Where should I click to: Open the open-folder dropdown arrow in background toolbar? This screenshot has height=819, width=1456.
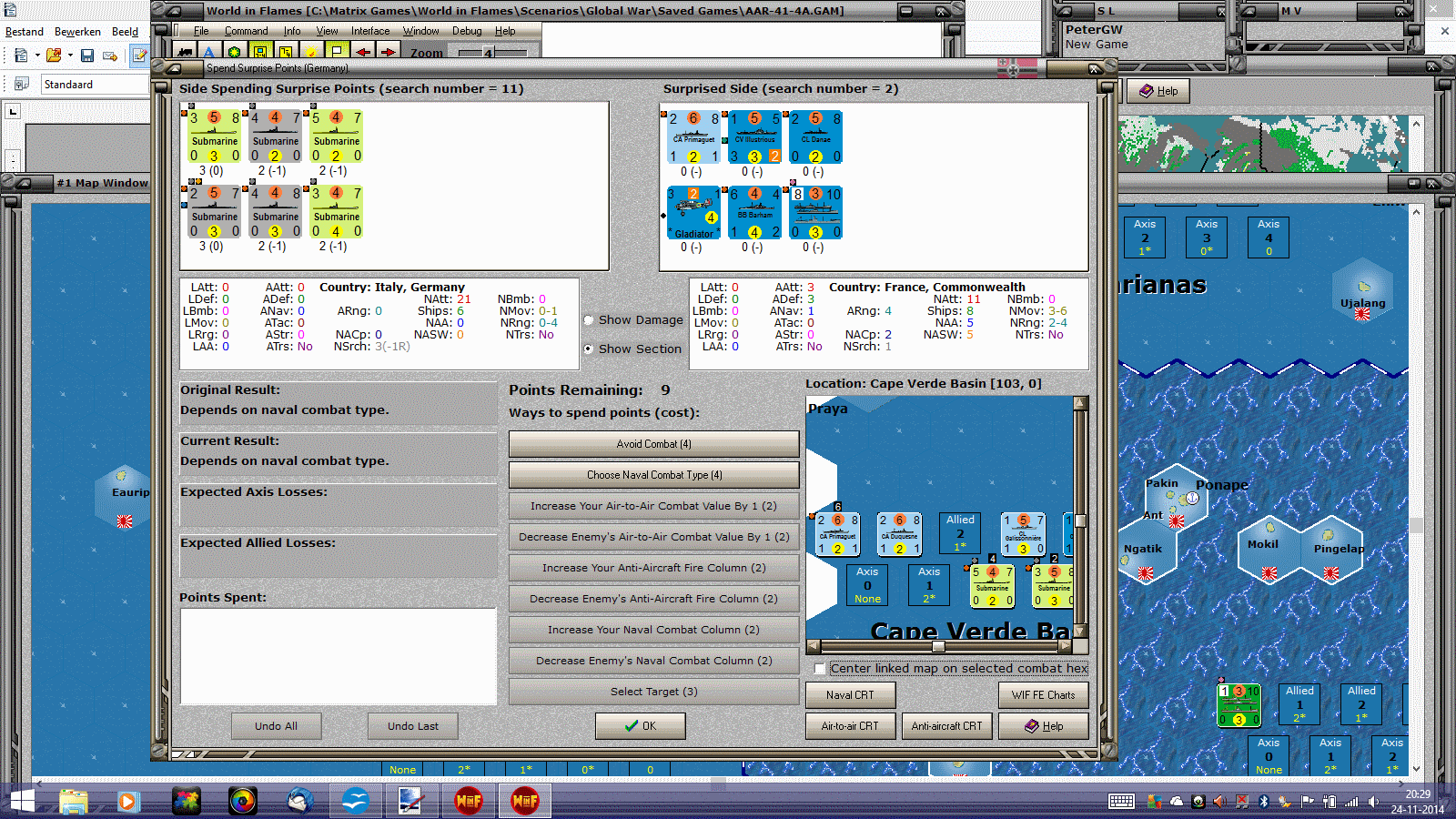pos(70,56)
